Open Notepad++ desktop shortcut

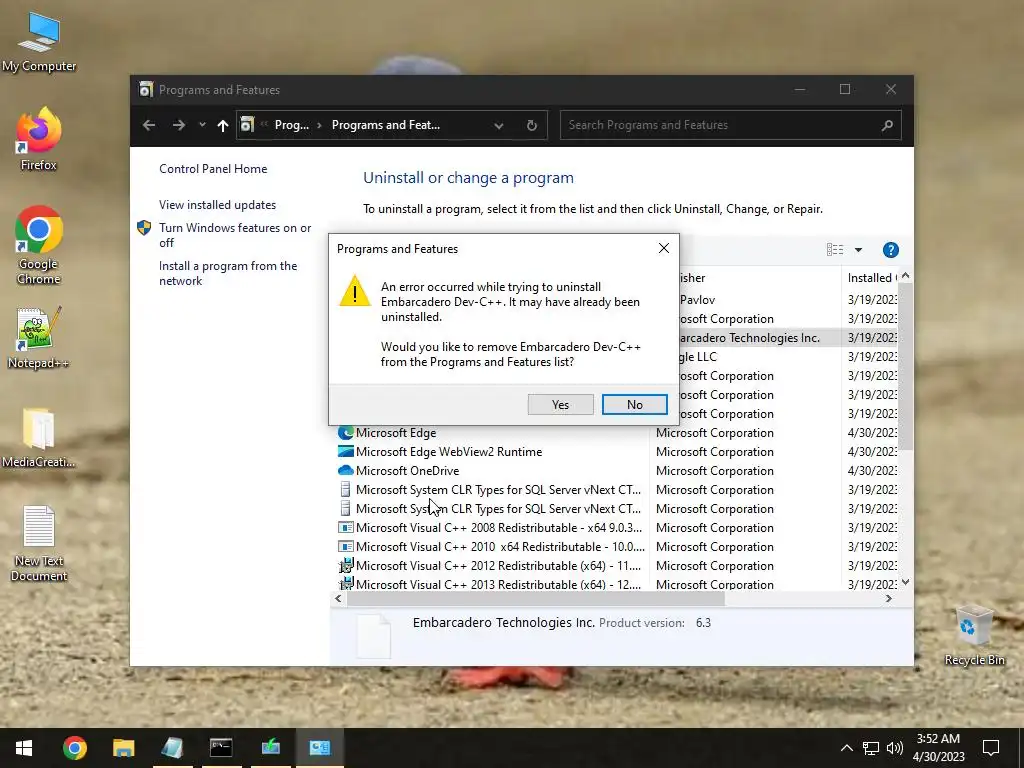click(39, 338)
